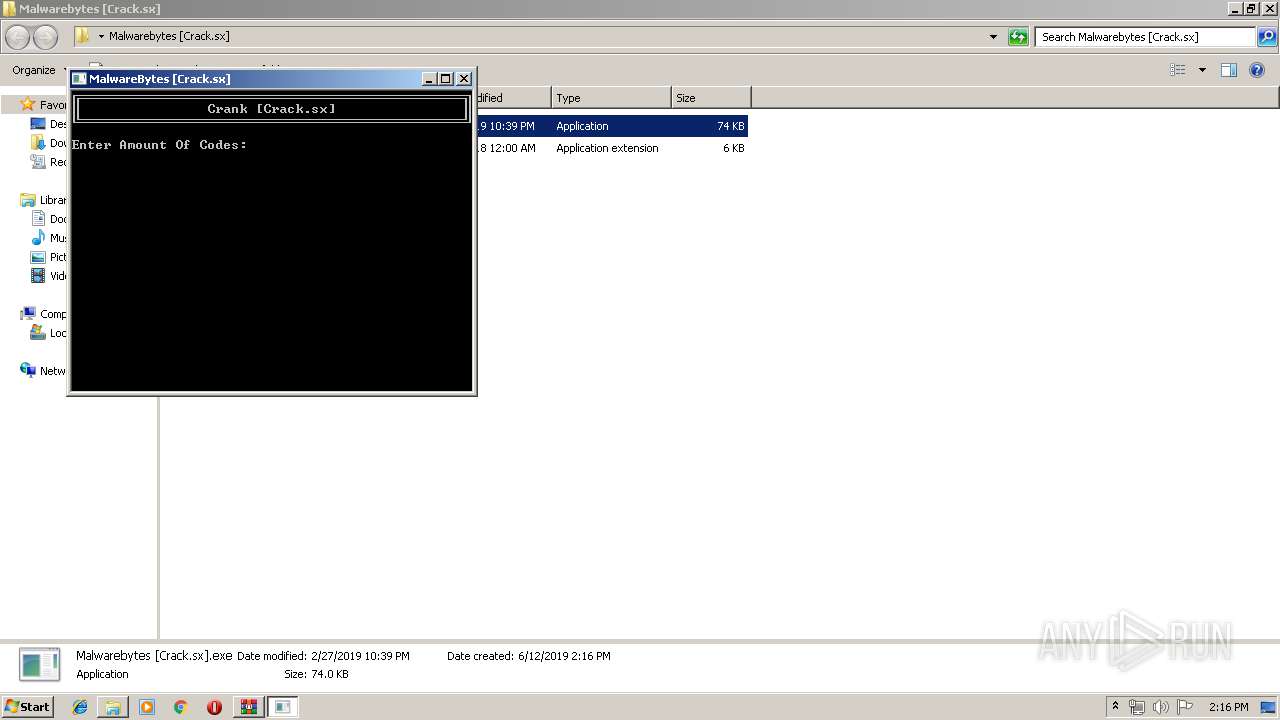Image resolution: width=1280 pixels, height=720 pixels.
Task: Maximize the MalwareBytes [Crack.sx] console window
Action: [x=447, y=79]
